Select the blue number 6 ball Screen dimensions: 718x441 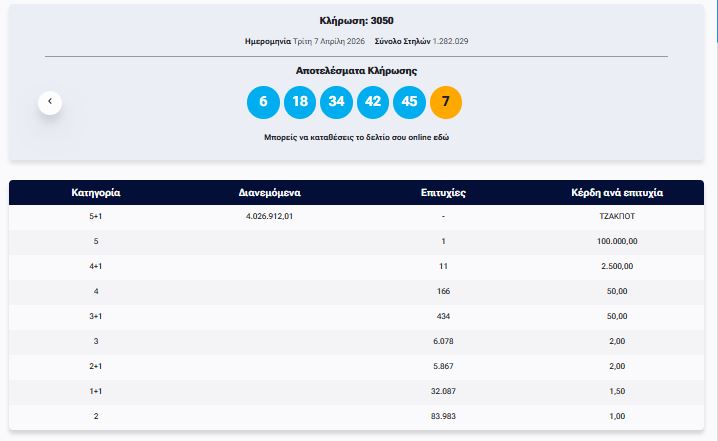pos(263,102)
